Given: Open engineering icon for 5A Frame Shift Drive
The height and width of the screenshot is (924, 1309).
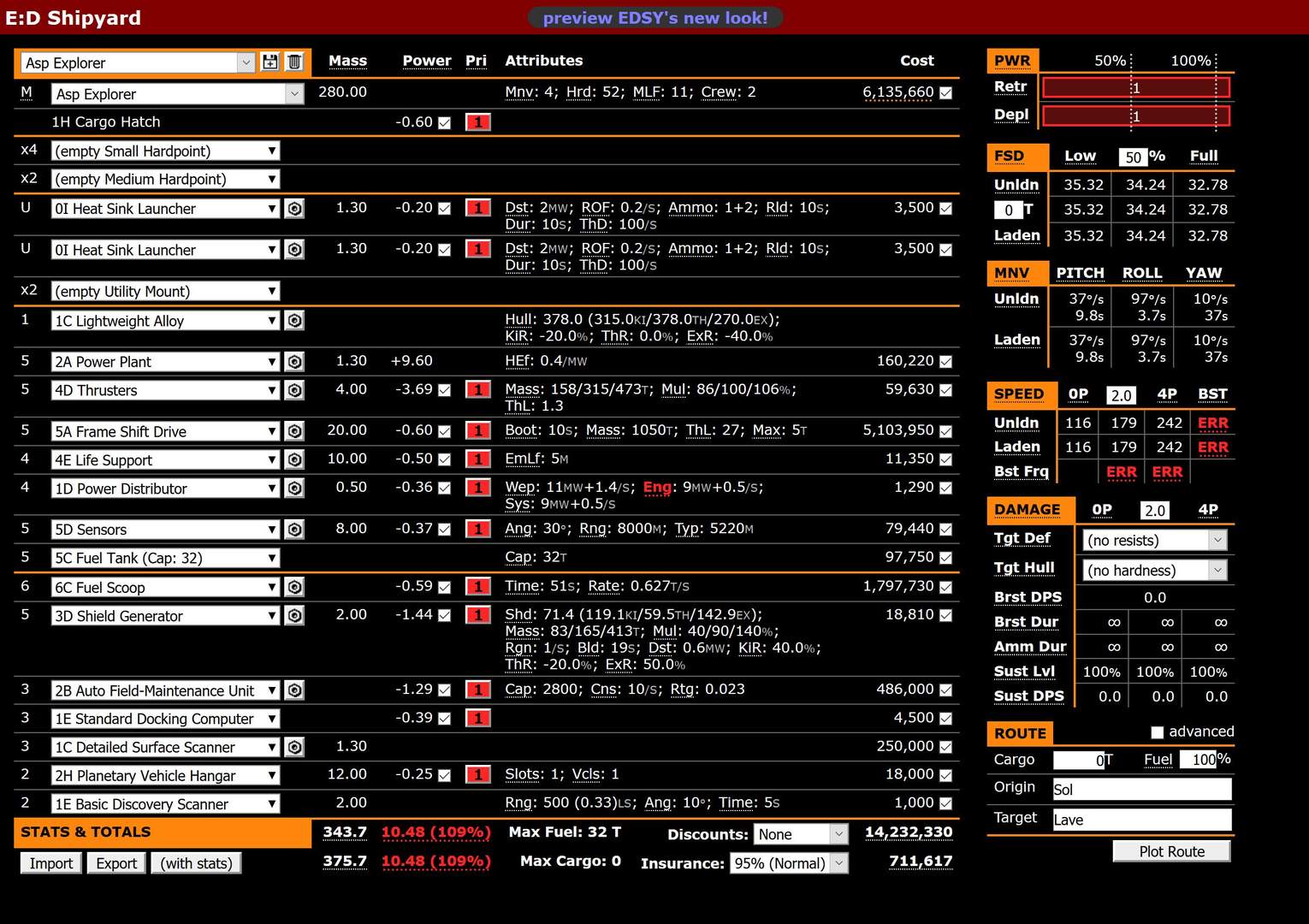Looking at the screenshot, I should [x=294, y=431].
